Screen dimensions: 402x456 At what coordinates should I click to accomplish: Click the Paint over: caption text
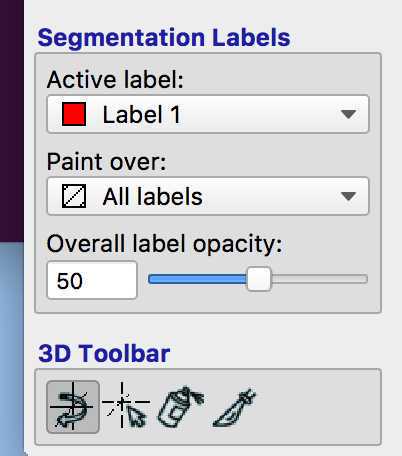point(106,162)
